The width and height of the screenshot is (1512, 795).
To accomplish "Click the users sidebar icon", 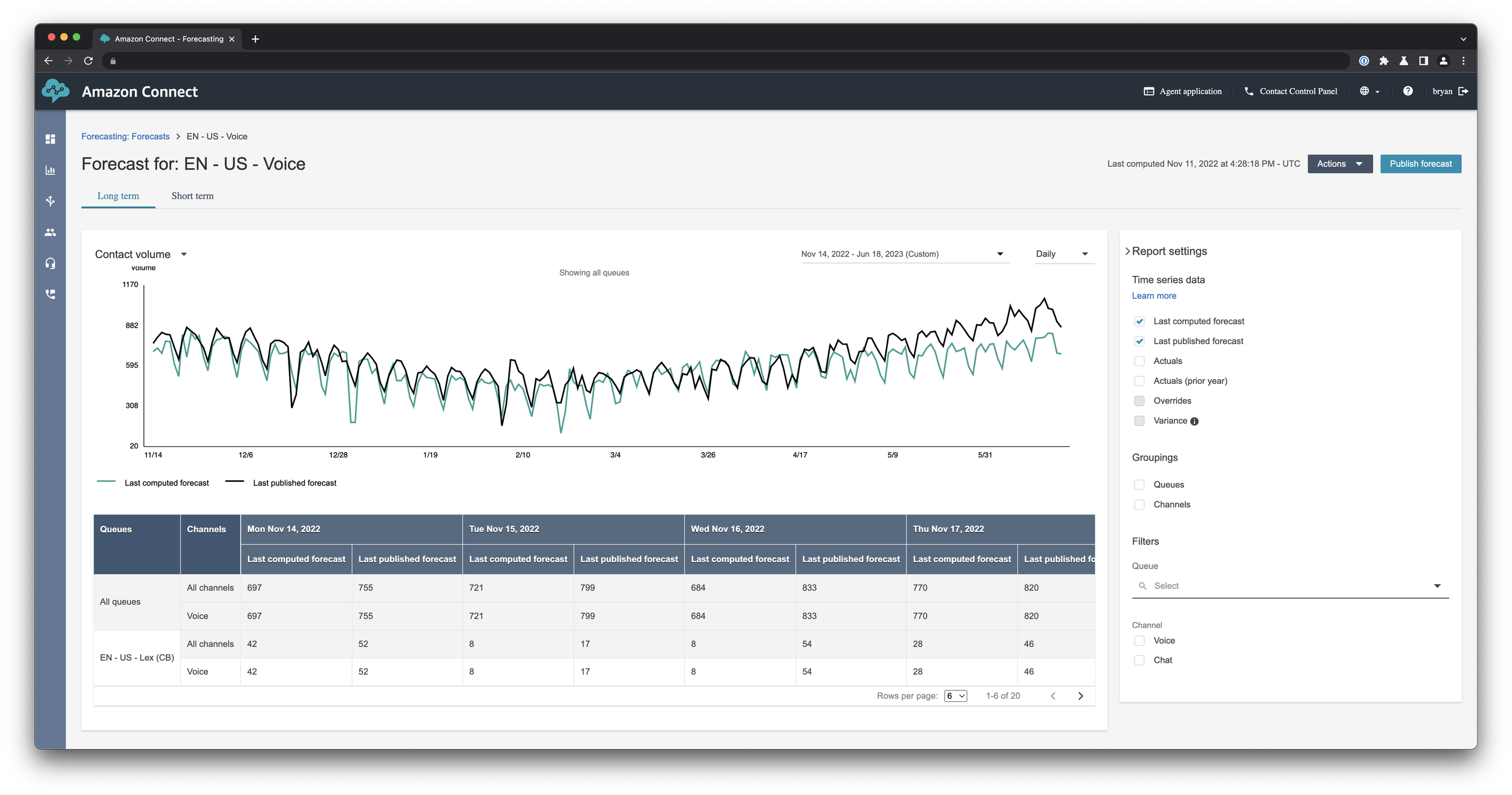I will 50,232.
